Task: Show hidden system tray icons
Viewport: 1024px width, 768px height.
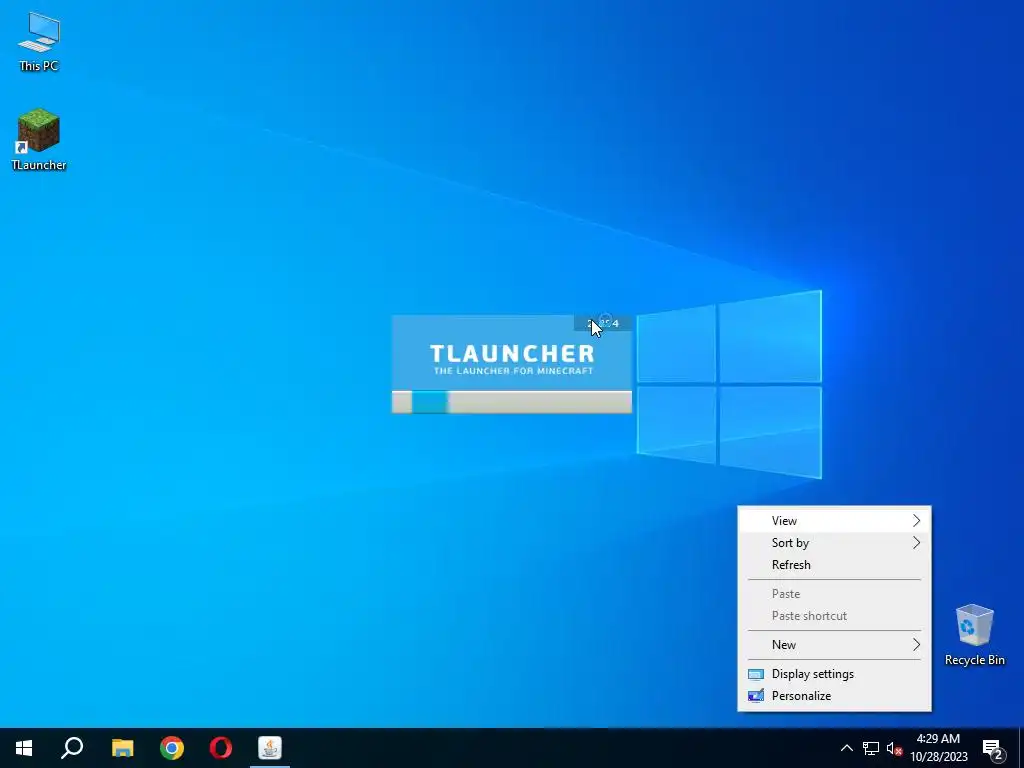Action: pyautogui.click(x=846, y=748)
